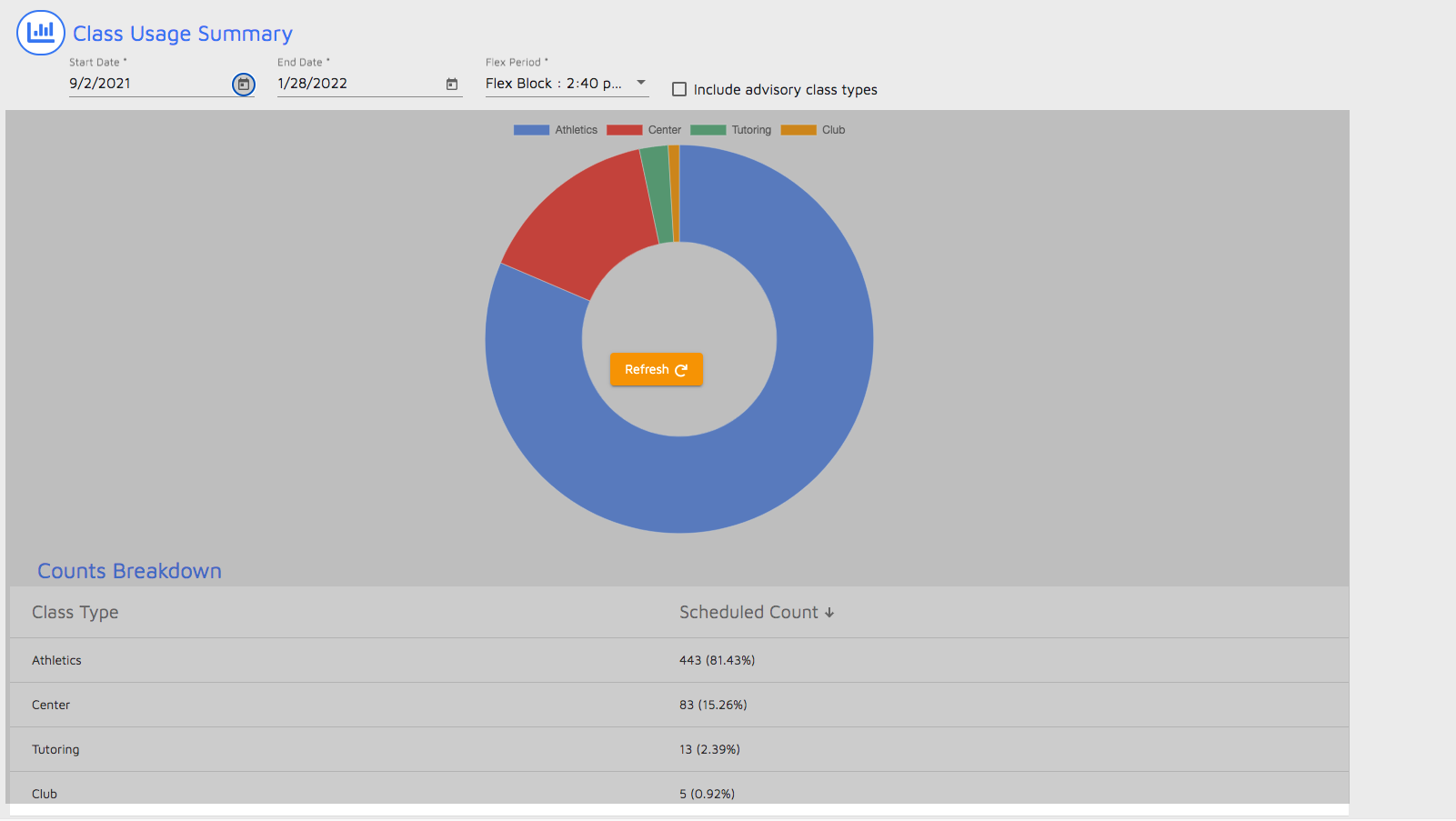The width and height of the screenshot is (1456, 821).
Task: Open the Start Date calendar picker
Action: pos(244,85)
